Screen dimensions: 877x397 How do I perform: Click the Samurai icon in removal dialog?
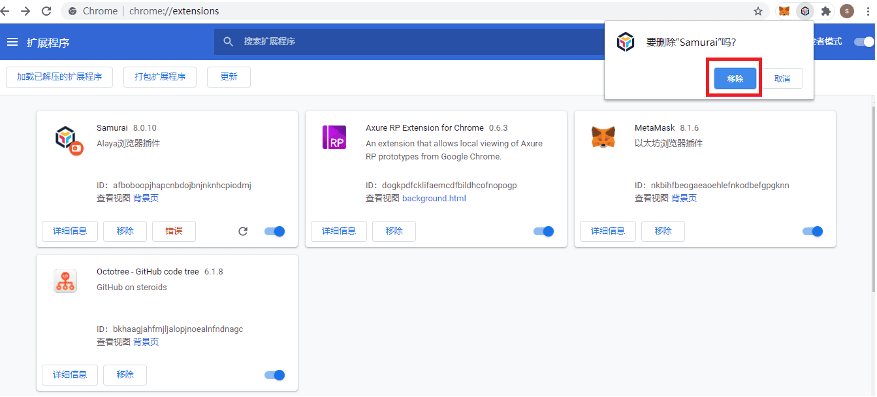click(625, 42)
